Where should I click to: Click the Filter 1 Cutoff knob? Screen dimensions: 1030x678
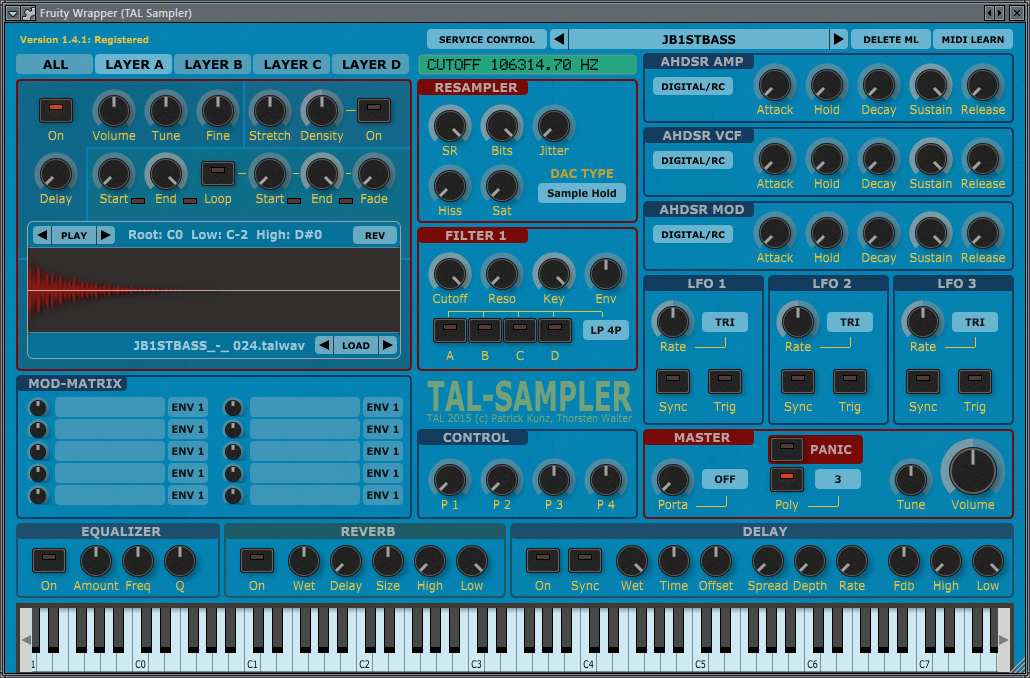point(450,274)
